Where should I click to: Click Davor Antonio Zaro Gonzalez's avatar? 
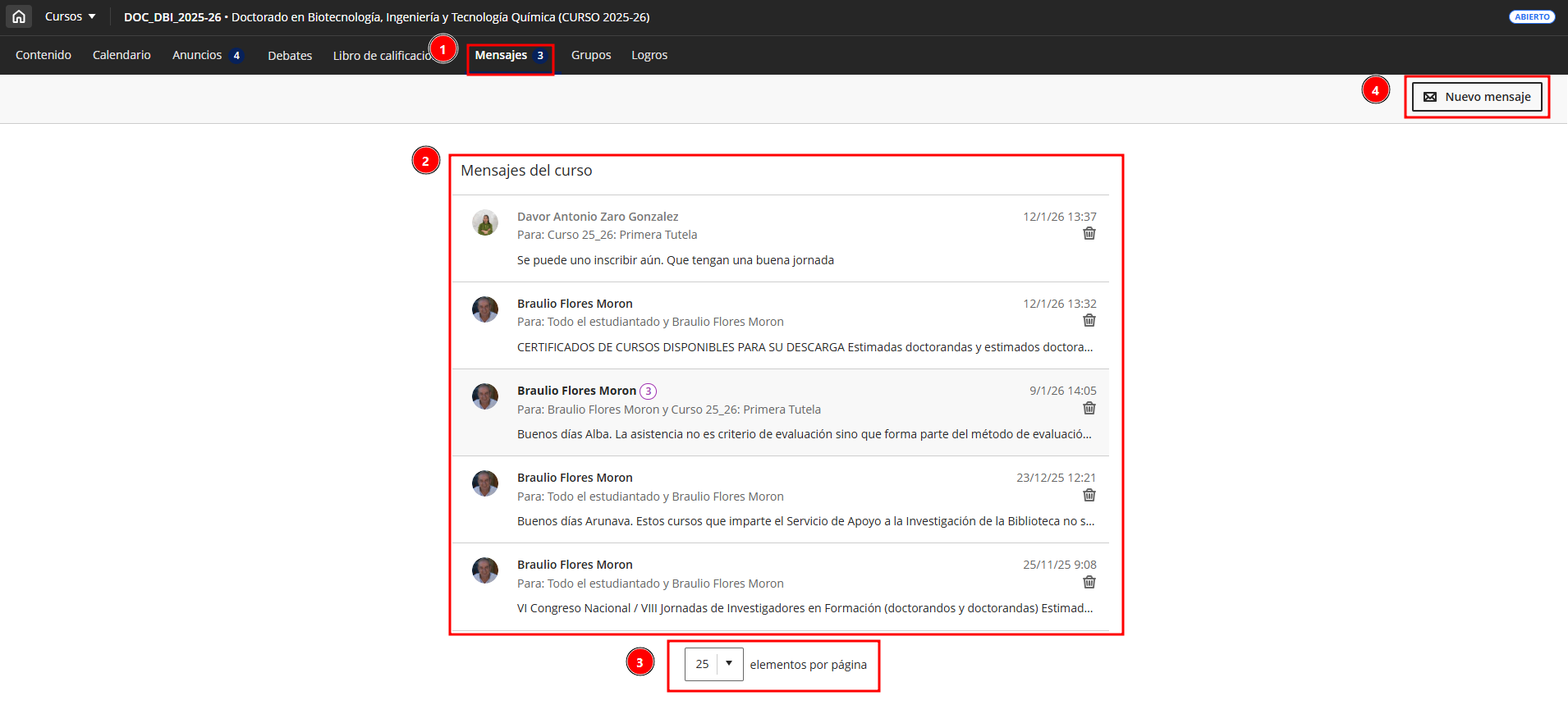pos(485,222)
